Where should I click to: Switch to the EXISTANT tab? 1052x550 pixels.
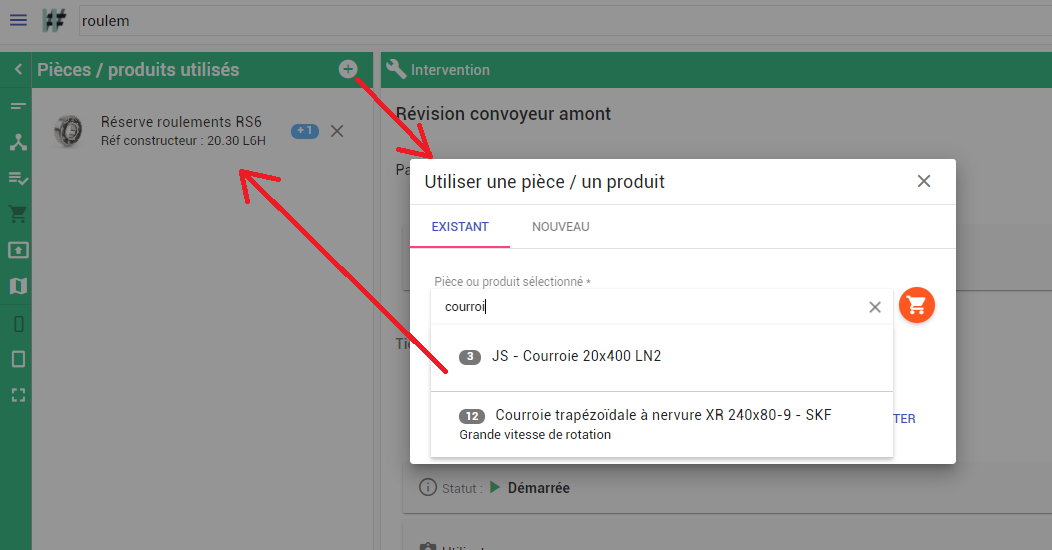[x=460, y=227]
